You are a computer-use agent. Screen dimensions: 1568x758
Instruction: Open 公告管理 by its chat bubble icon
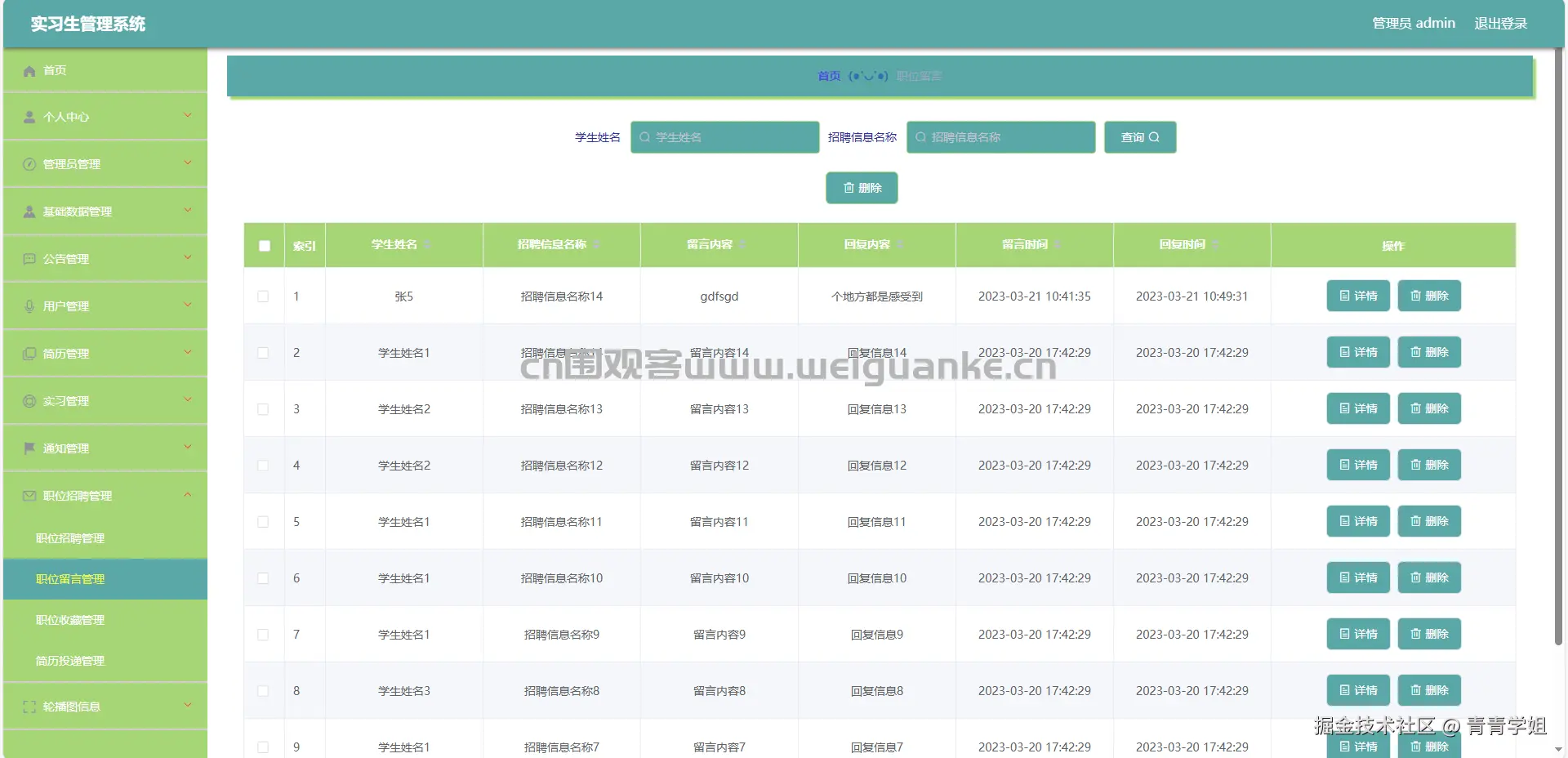[x=29, y=259]
